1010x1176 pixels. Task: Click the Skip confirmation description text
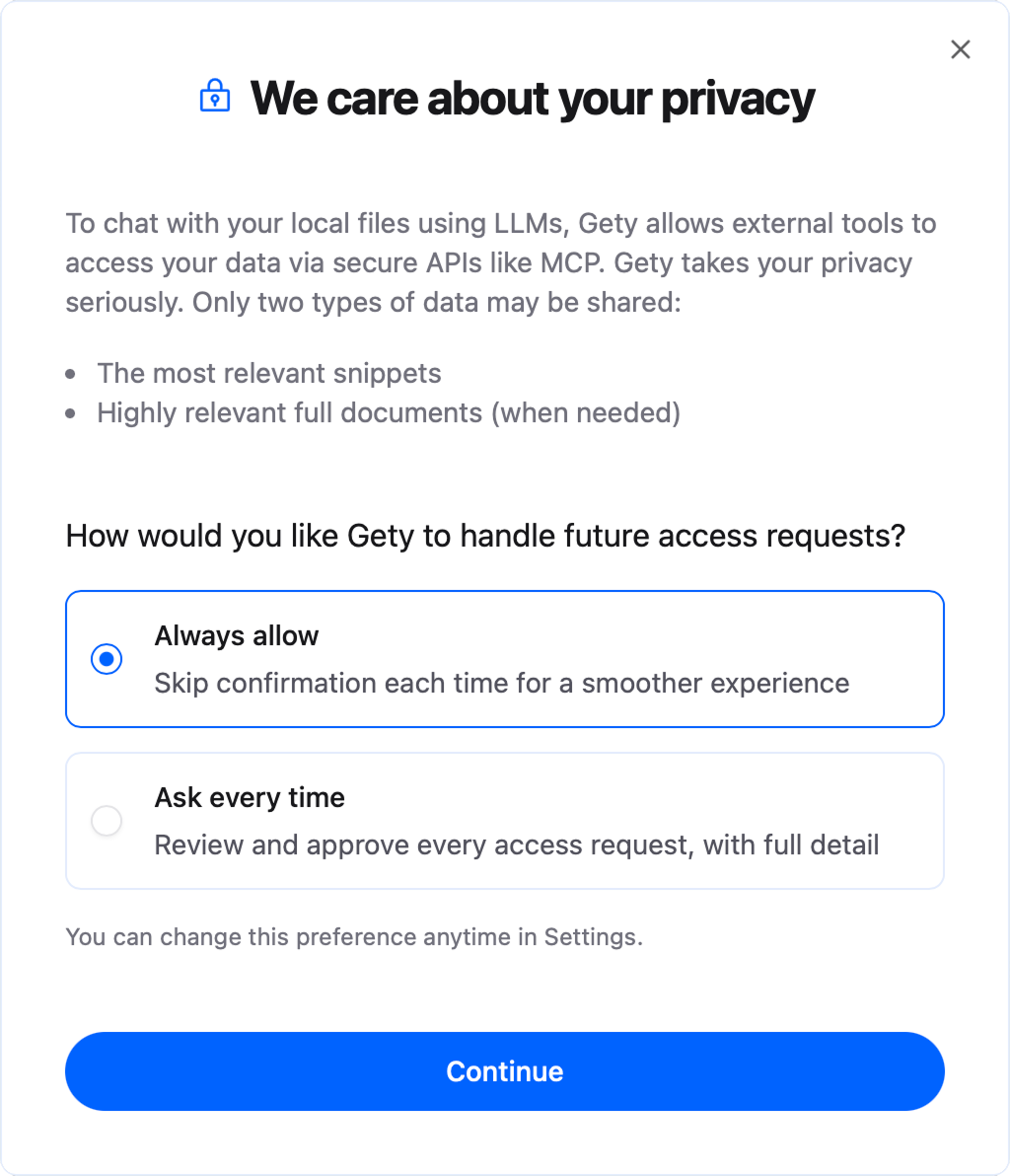501,683
